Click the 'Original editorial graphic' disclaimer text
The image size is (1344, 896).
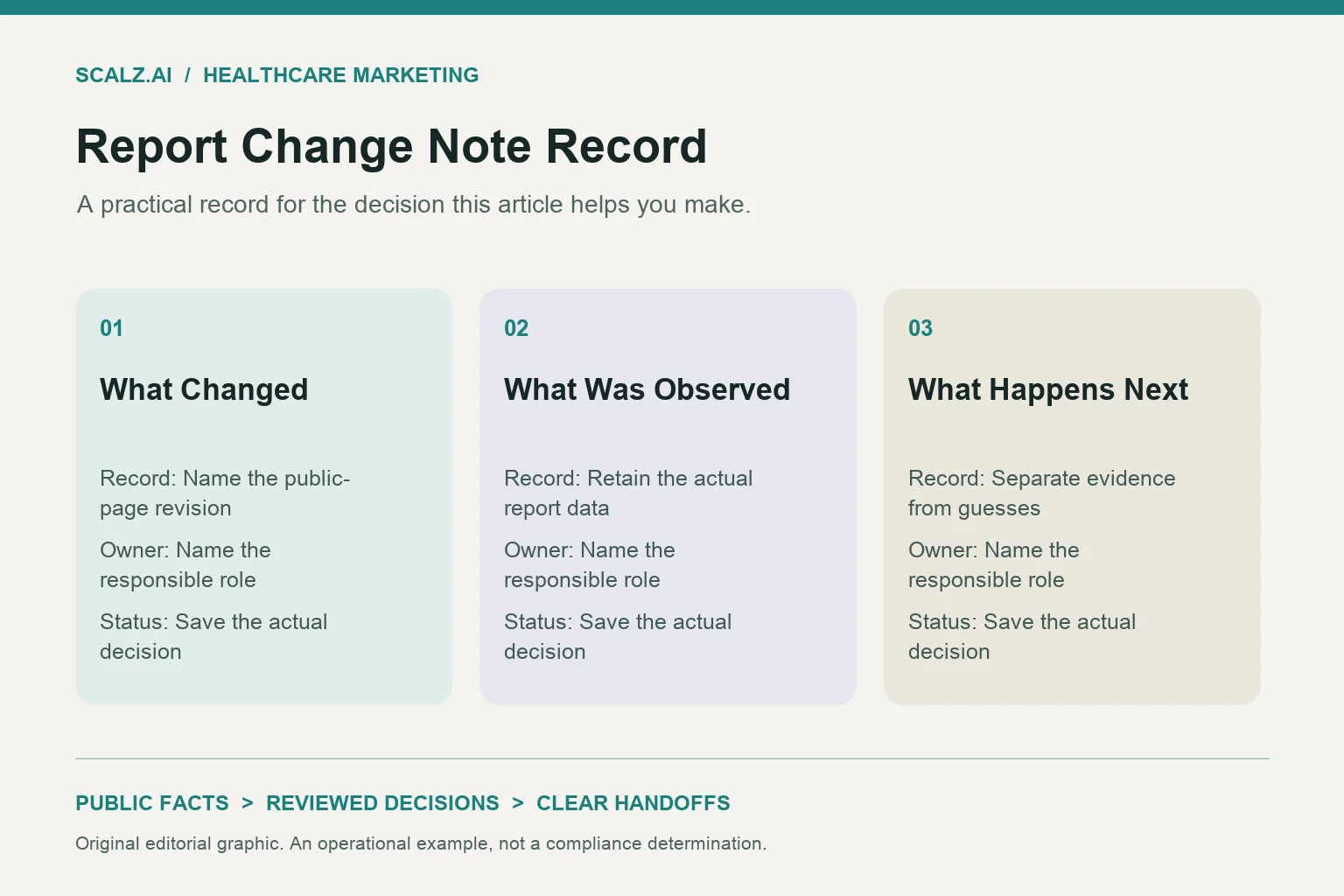(x=421, y=843)
